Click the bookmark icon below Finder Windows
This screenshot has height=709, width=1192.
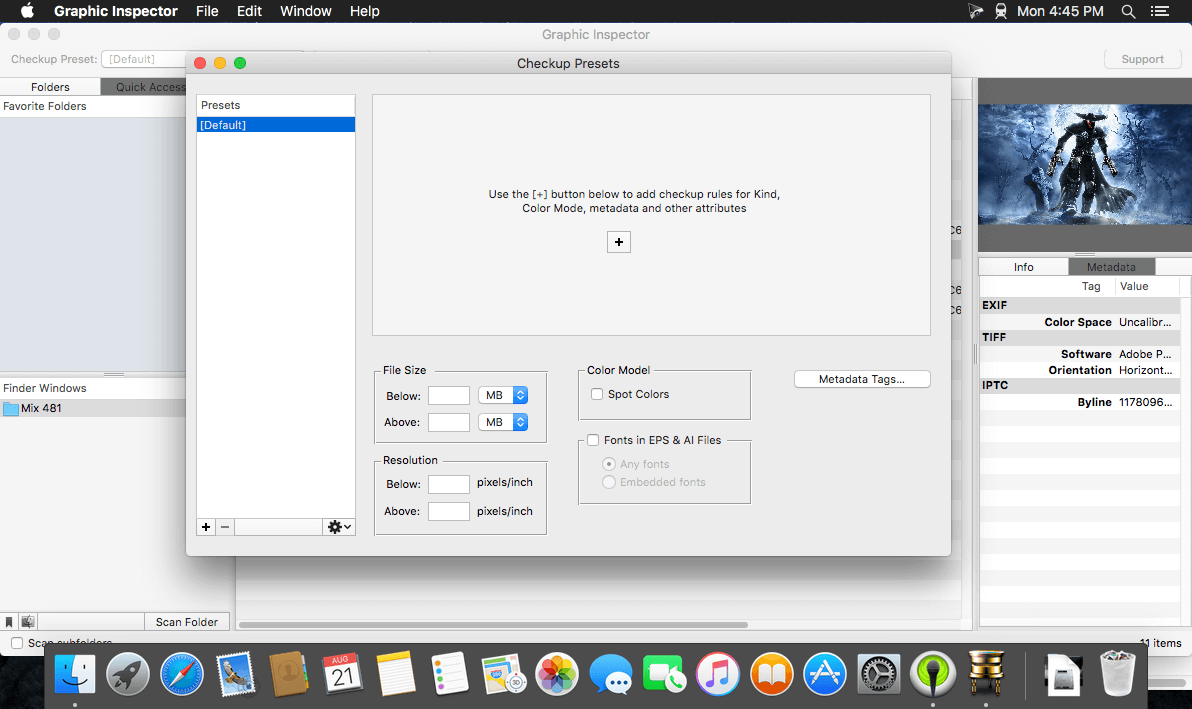10,622
